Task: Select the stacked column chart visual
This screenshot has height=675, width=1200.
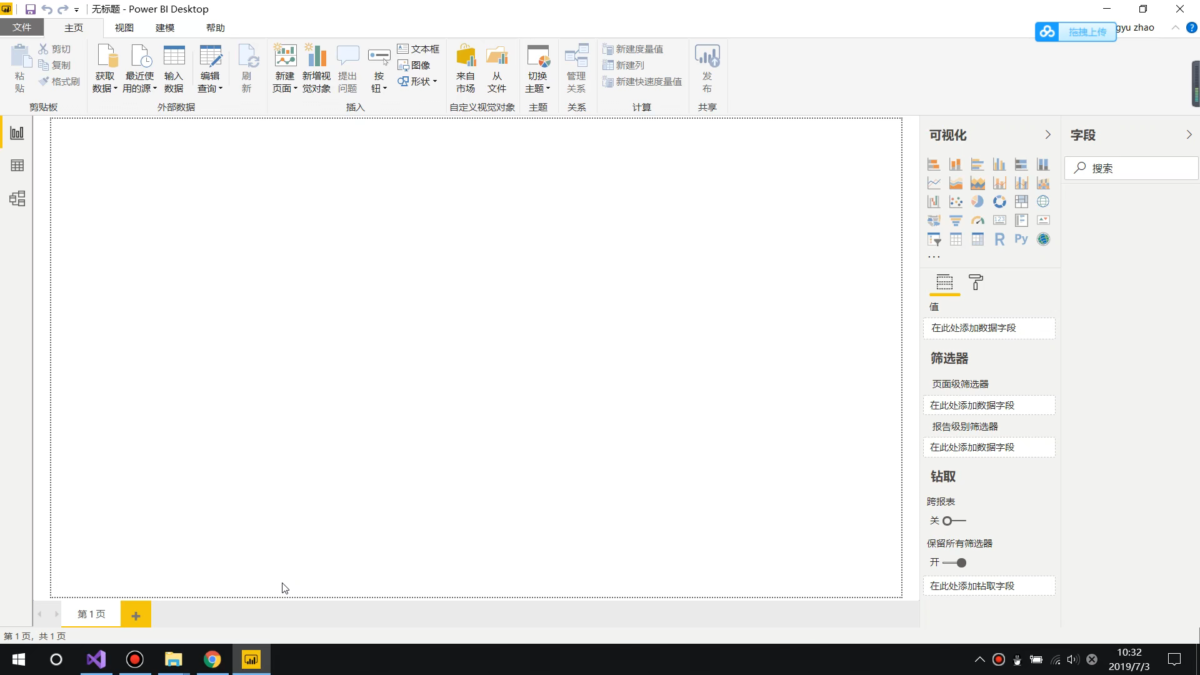Action: pyautogui.click(x=955, y=164)
